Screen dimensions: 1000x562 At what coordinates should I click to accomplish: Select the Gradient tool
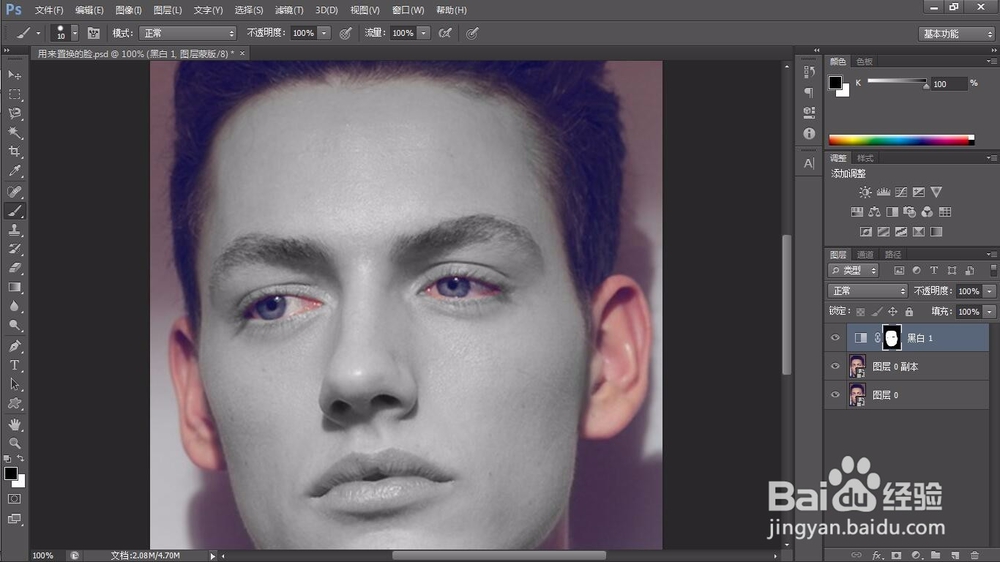[x=14, y=287]
